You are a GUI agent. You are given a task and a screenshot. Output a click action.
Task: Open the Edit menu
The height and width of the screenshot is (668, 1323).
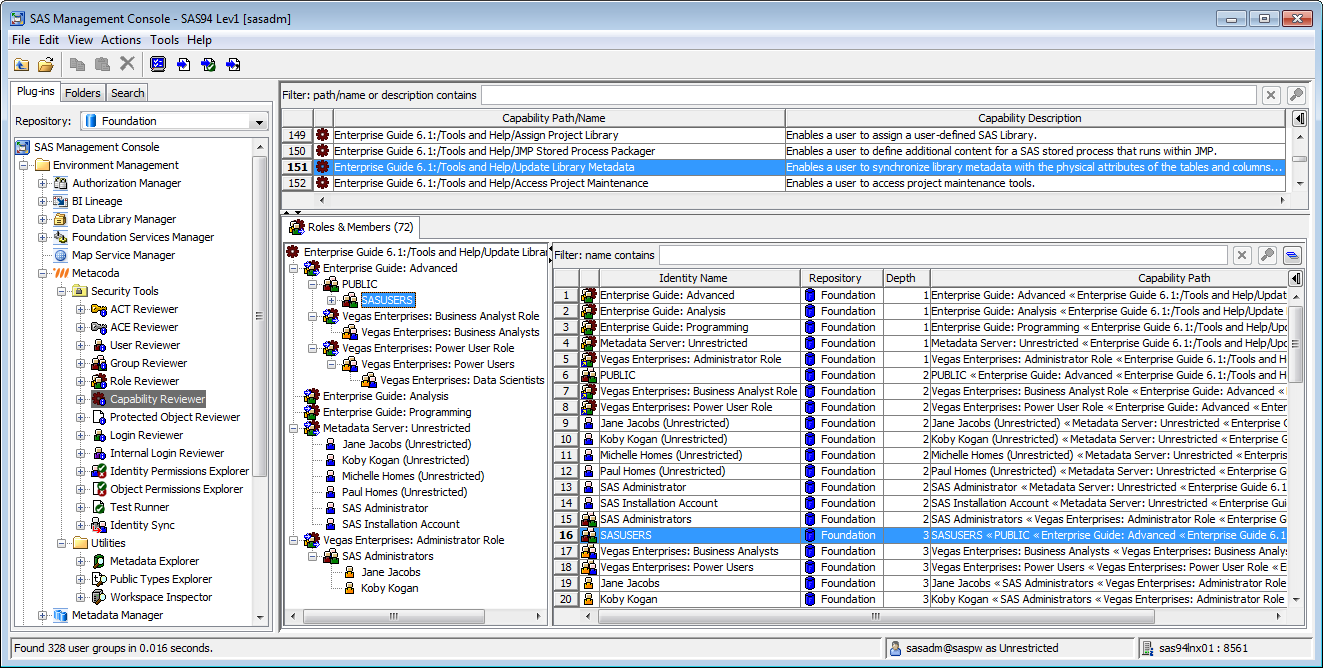point(49,40)
